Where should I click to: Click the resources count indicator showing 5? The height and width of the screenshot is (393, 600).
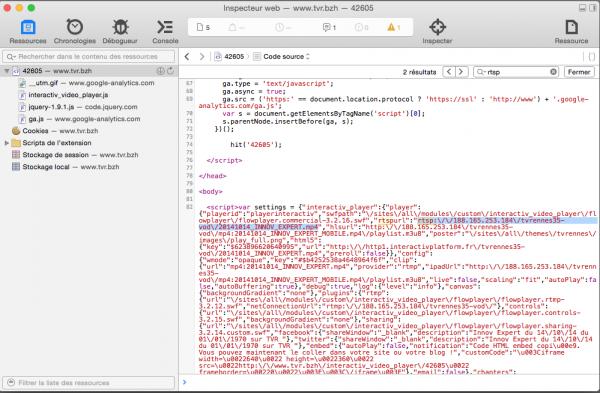point(203,28)
